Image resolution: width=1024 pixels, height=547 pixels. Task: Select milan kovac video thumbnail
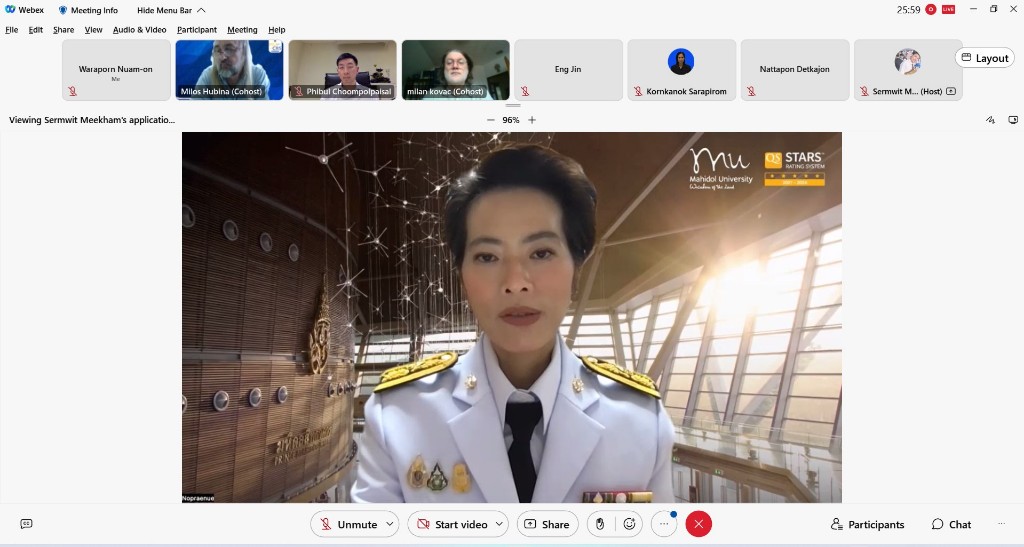tap(455, 70)
